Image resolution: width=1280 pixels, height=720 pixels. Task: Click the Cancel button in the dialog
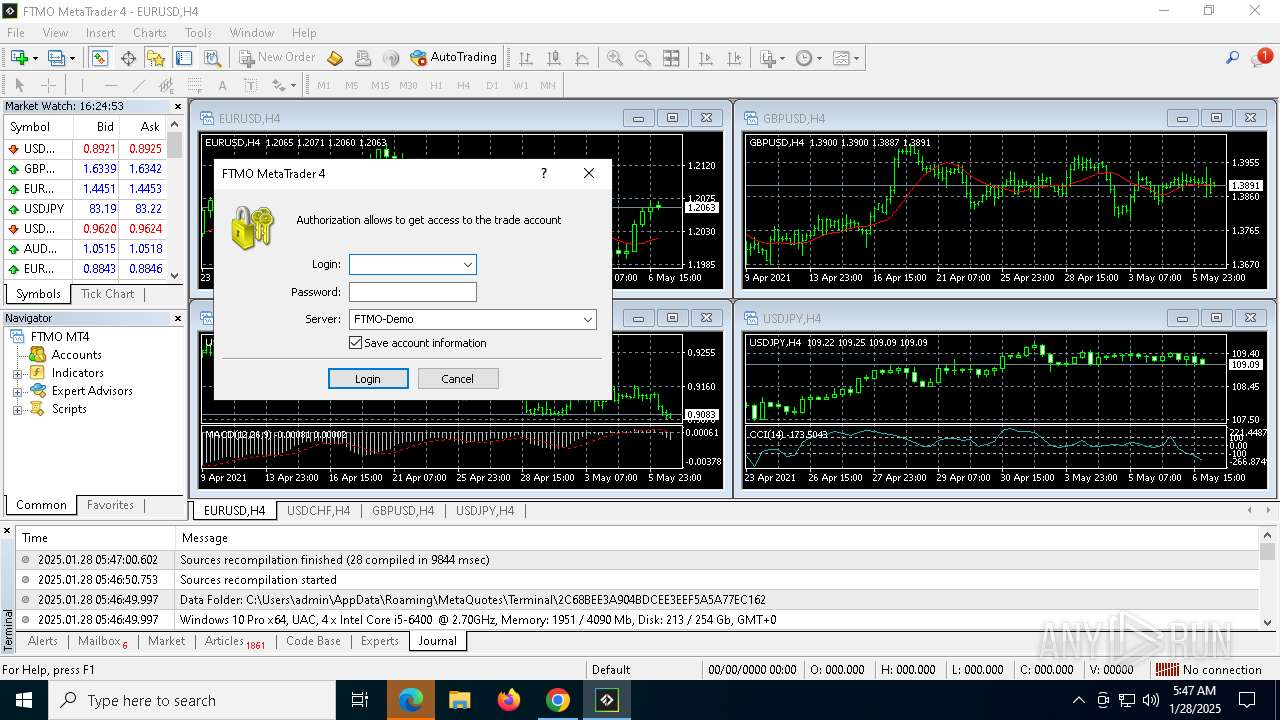(x=458, y=379)
